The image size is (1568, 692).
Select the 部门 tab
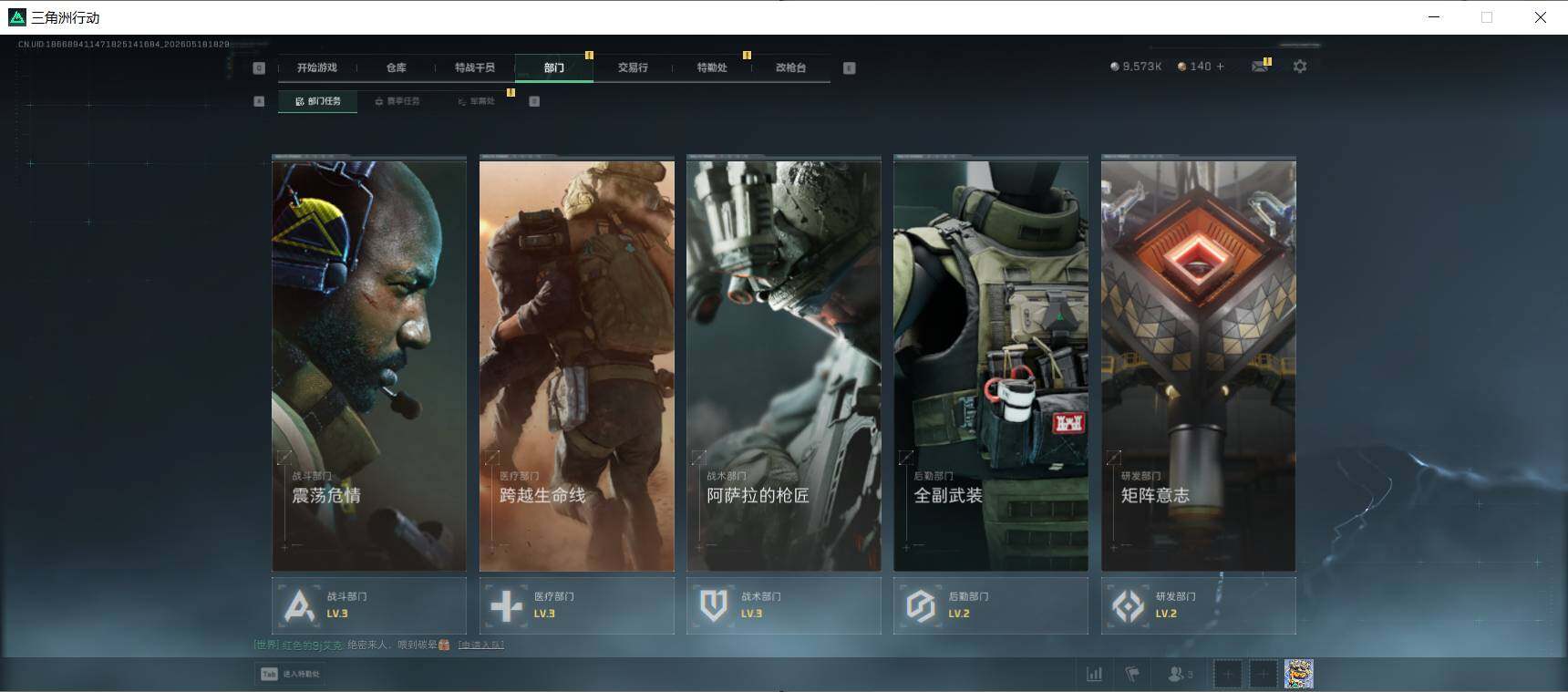tap(554, 67)
